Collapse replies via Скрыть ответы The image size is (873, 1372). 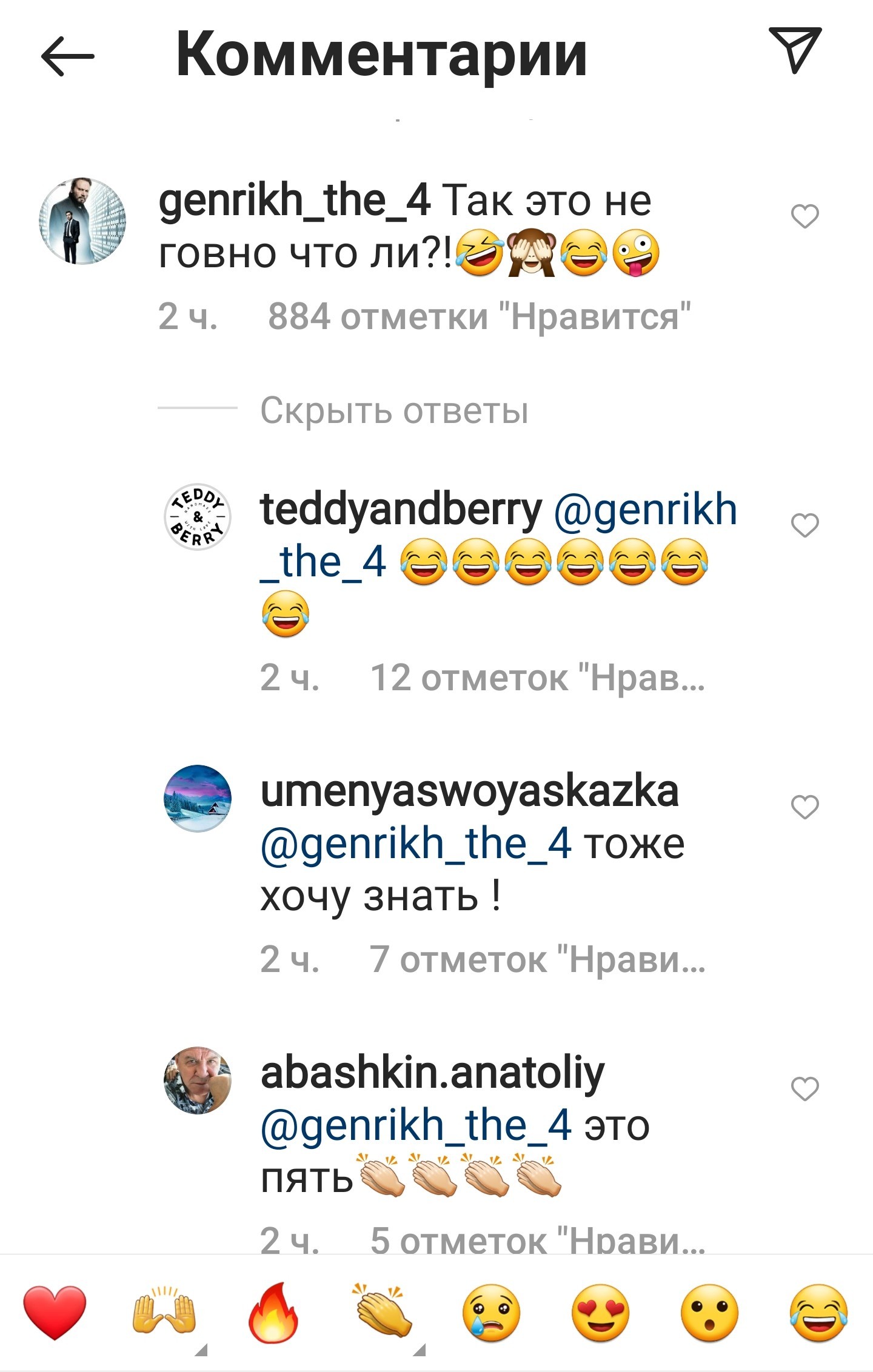394,411
